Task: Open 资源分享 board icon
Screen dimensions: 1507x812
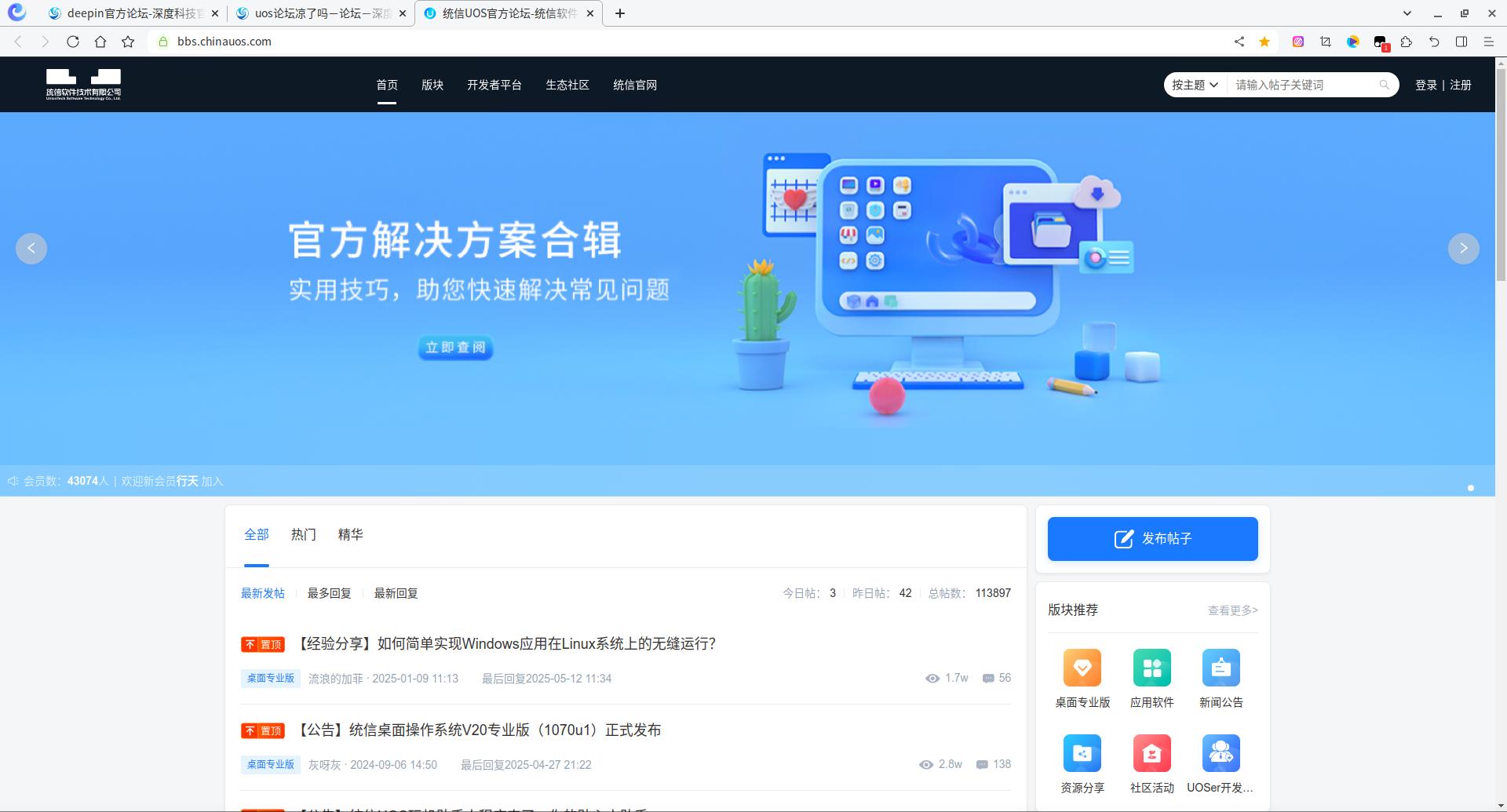Action: (x=1082, y=753)
